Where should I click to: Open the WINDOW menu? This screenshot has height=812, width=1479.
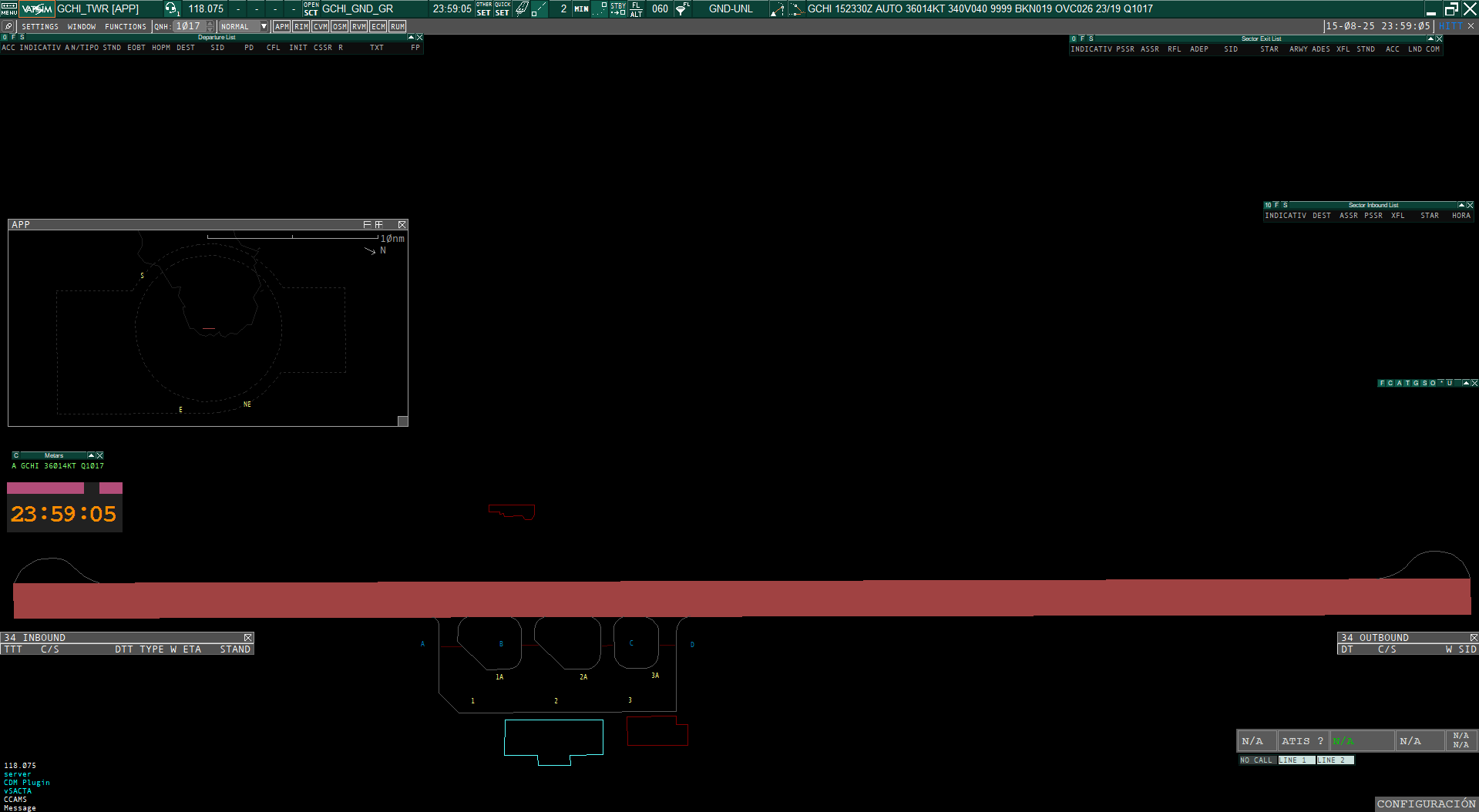tap(82, 26)
